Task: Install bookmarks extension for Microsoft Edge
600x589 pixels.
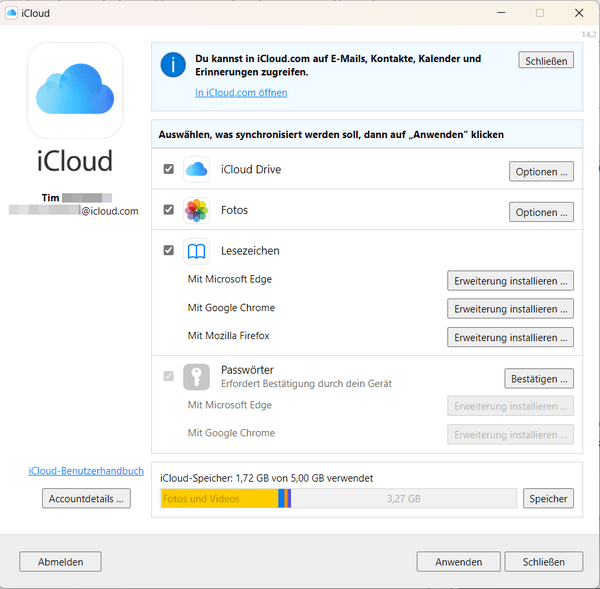Action: pyautogui.click(x=510, y=281)
